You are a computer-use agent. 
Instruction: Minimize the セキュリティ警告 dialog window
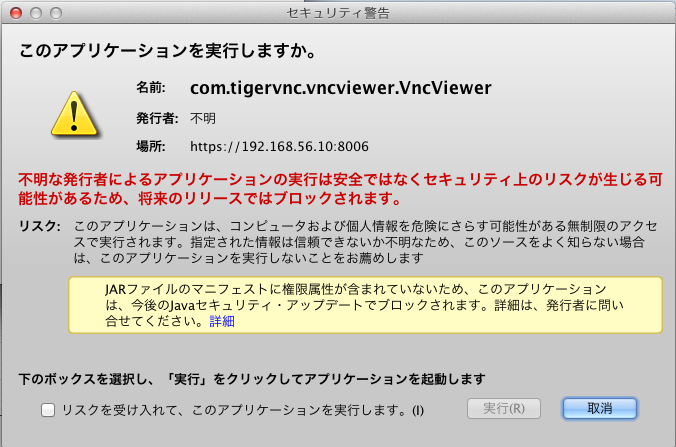(x=36, y=13)
